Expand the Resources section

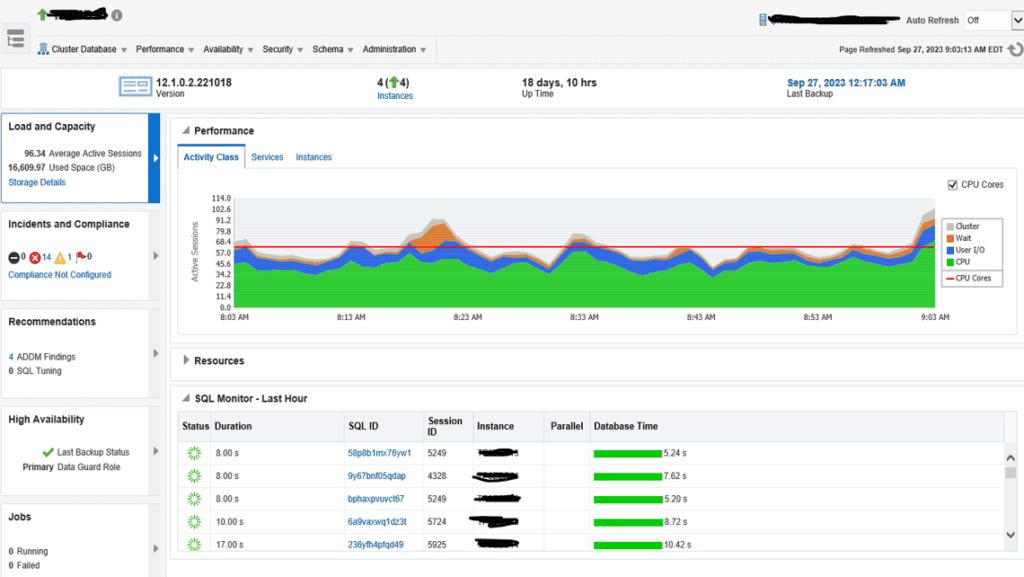tap(186, 360)
